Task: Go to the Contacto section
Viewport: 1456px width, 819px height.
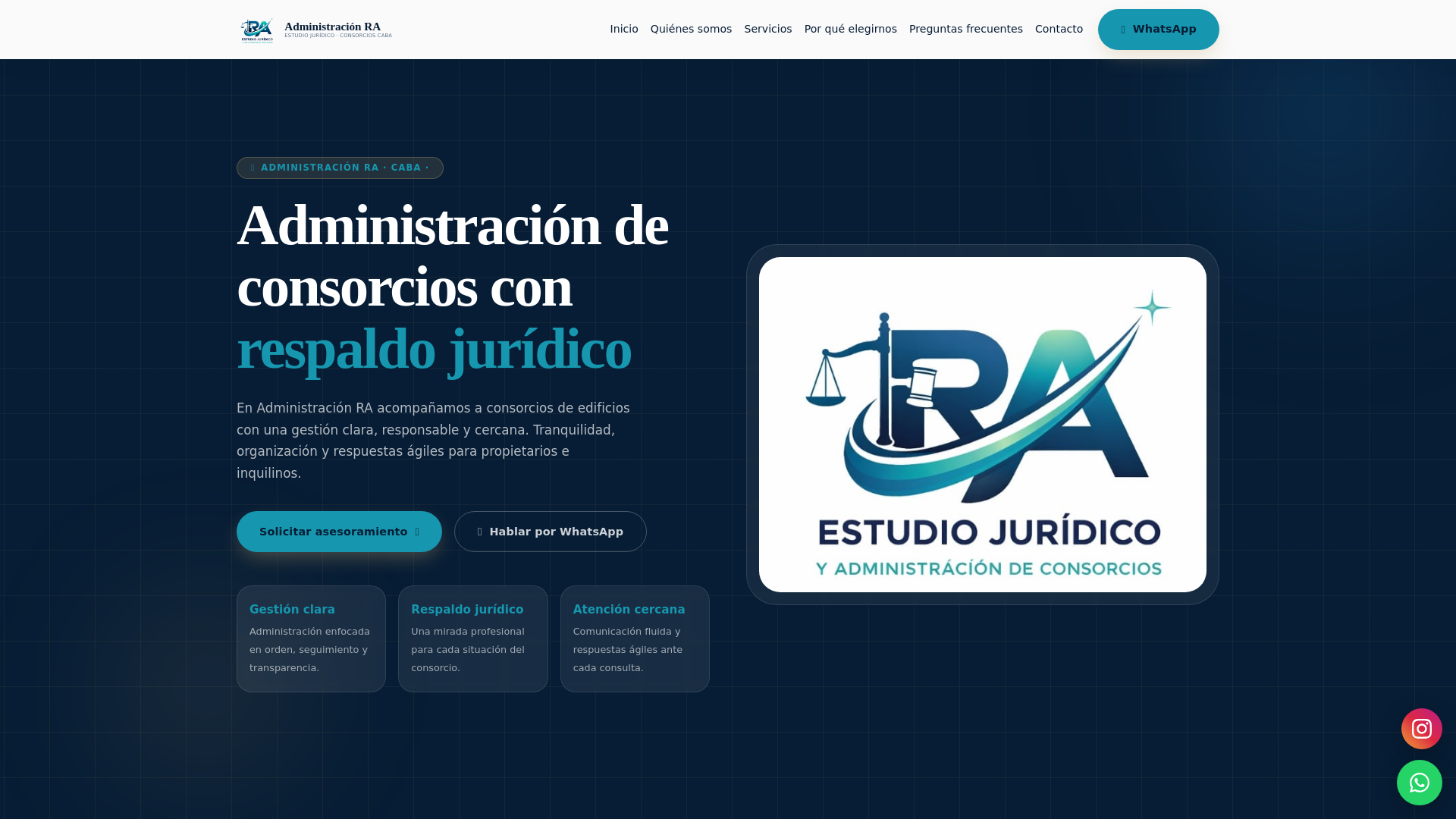Action: pos(1059,29)
